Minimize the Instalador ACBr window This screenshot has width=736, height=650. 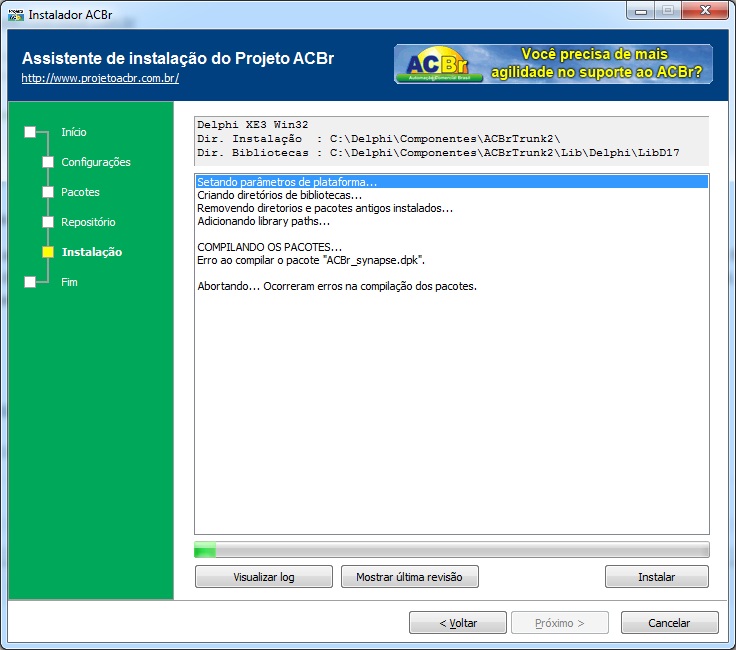pyautogui.click(x=641, y=11)
